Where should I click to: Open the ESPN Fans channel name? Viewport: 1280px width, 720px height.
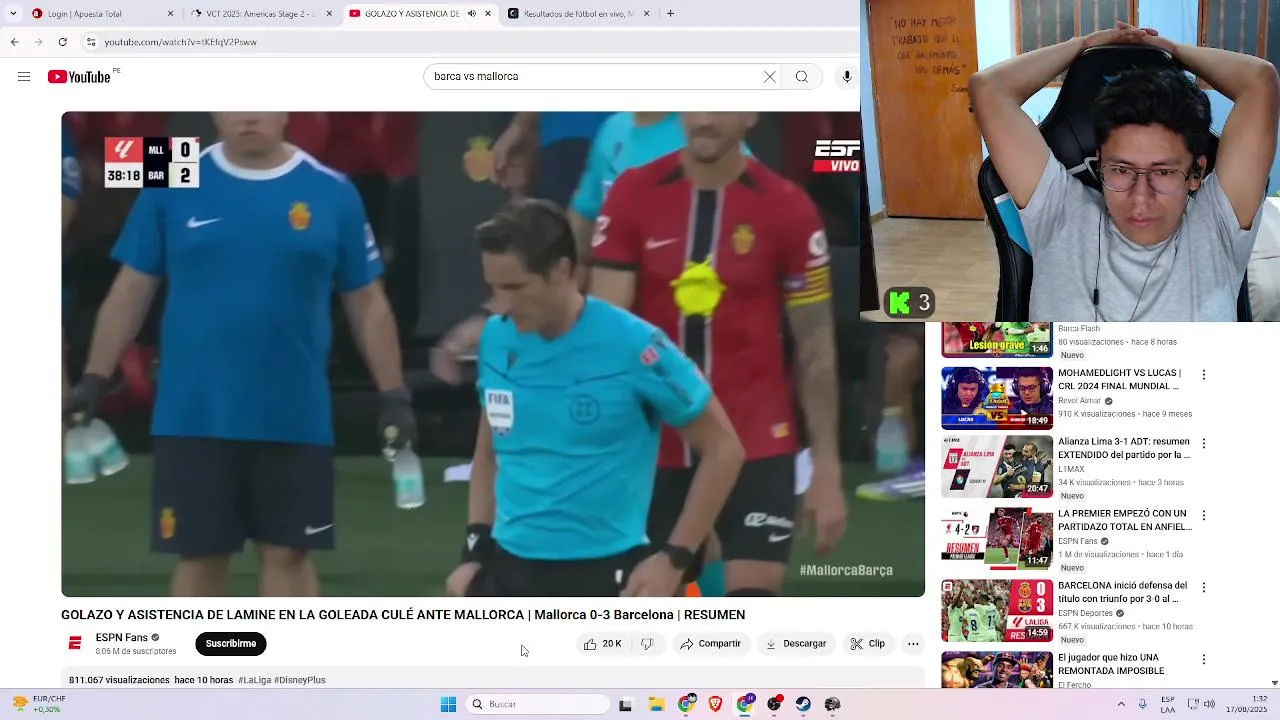(x=122, y=638)
